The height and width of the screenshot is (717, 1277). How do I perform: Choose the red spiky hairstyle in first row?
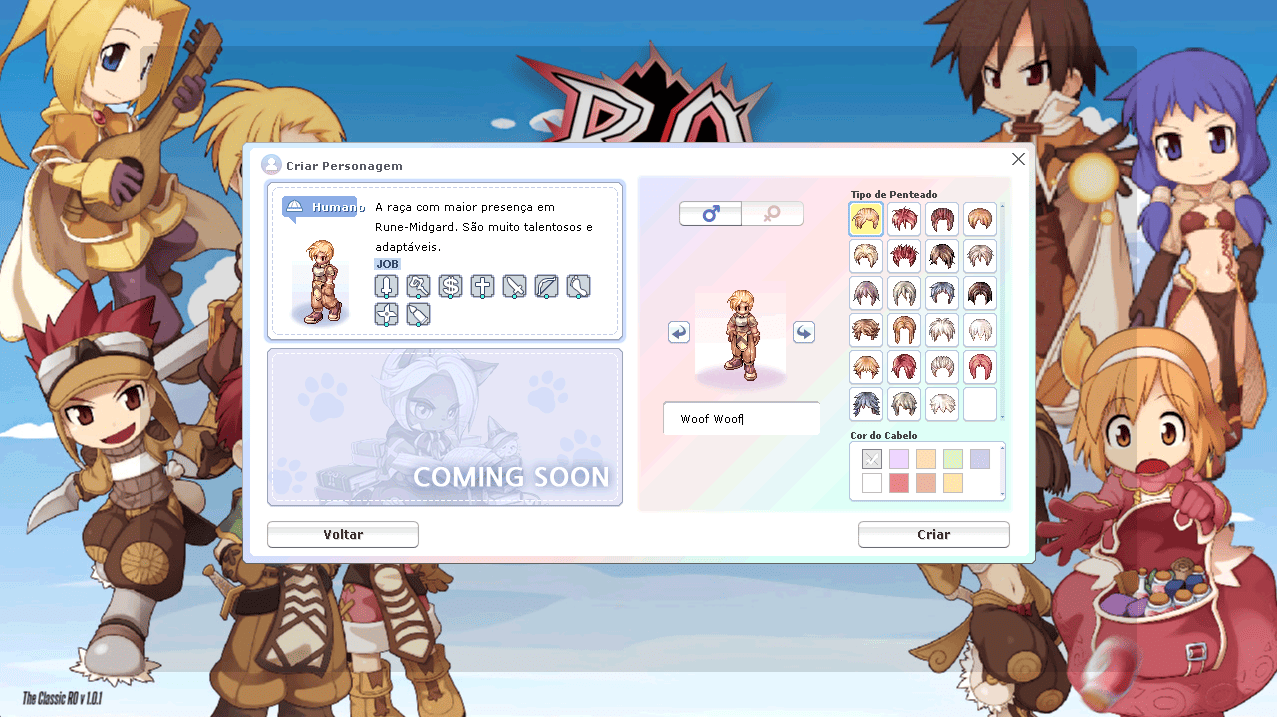(904, 219)
